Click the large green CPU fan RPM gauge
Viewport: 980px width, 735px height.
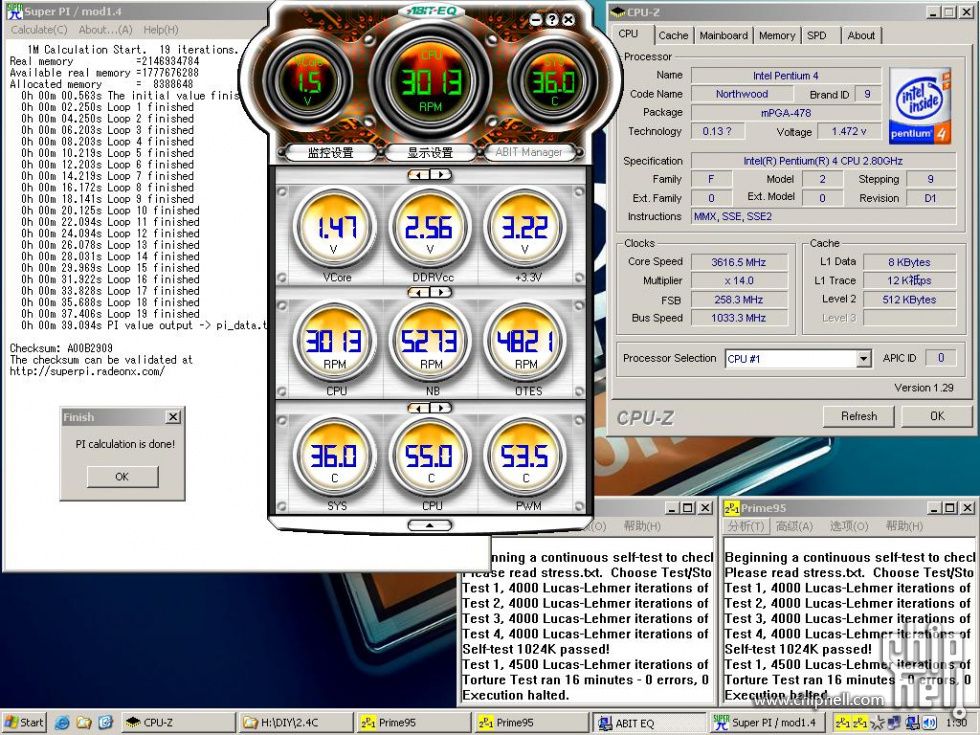[431, 81]
